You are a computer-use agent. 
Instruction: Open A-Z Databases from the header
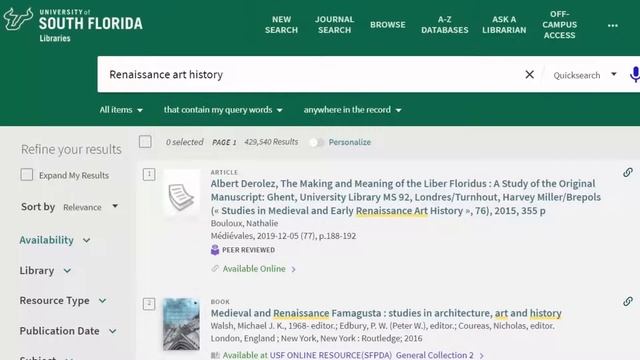pos(445,24)
